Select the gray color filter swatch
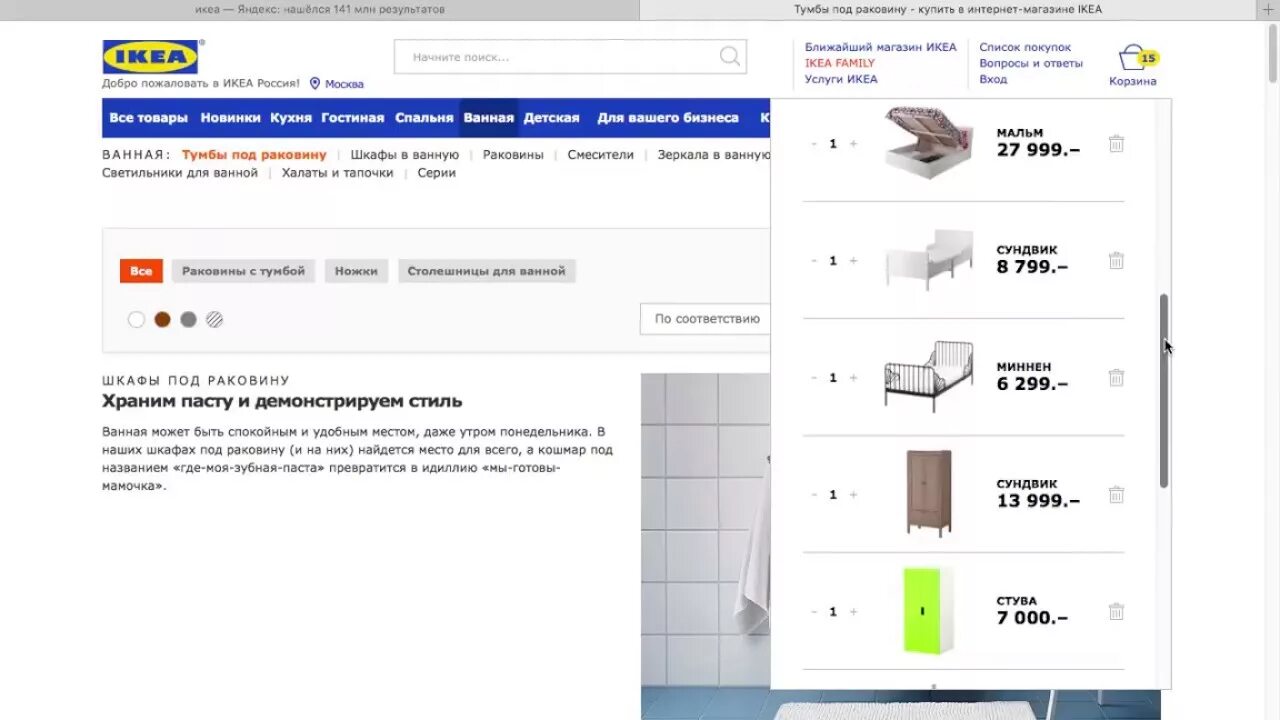The width and height of the screenshot is (1280, 720). click(188, 320)
